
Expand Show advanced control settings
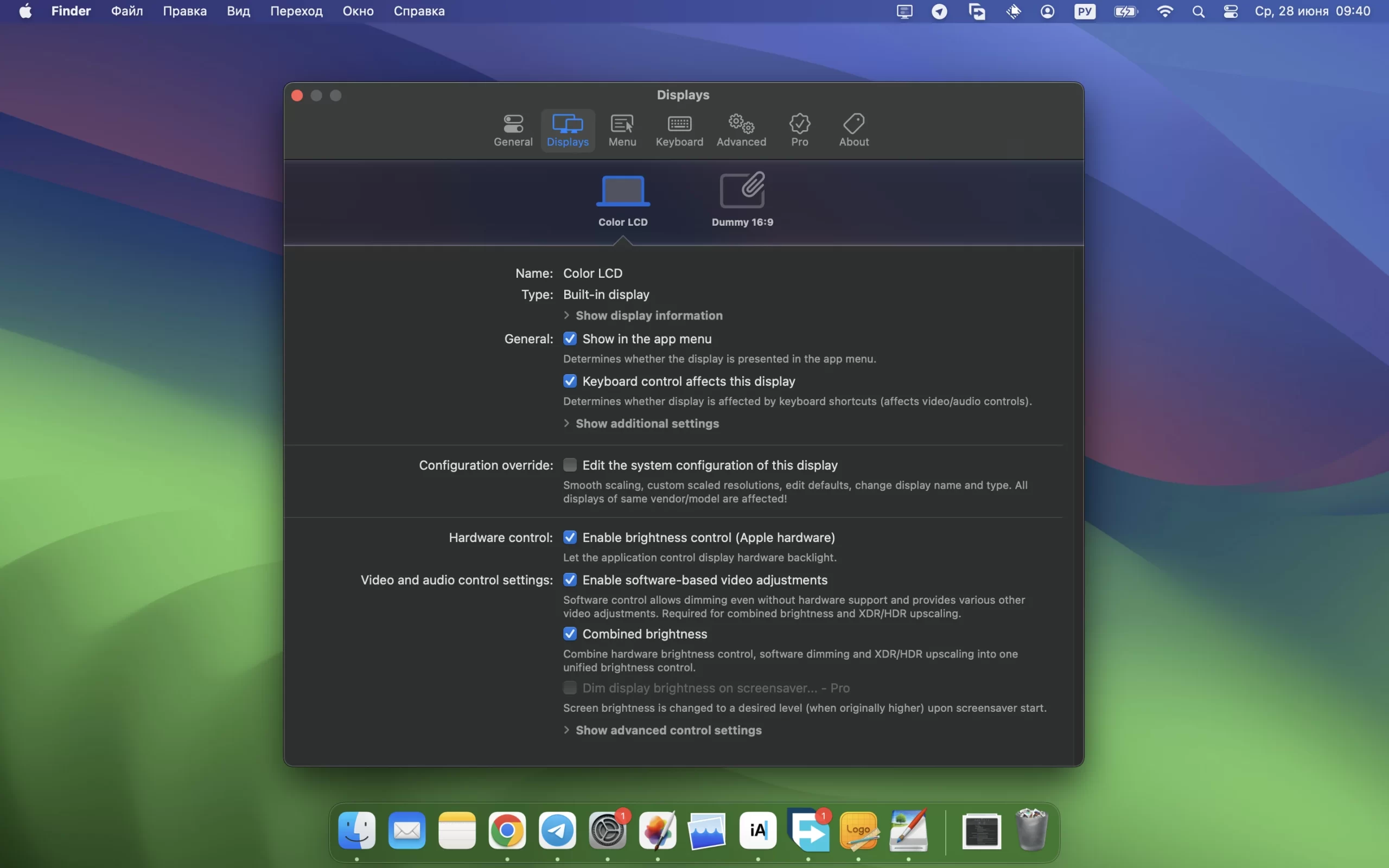pos(667,730)
